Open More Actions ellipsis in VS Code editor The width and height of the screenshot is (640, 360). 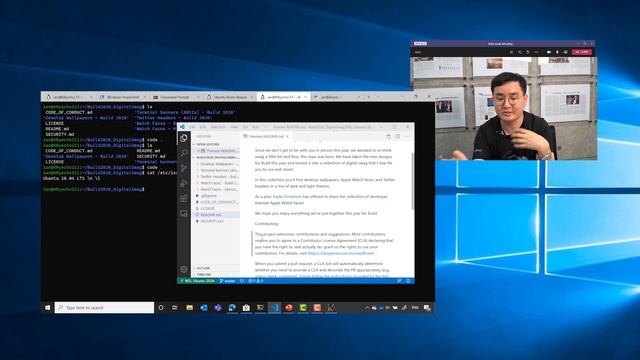pyautogui.click(x=407, y=136)
